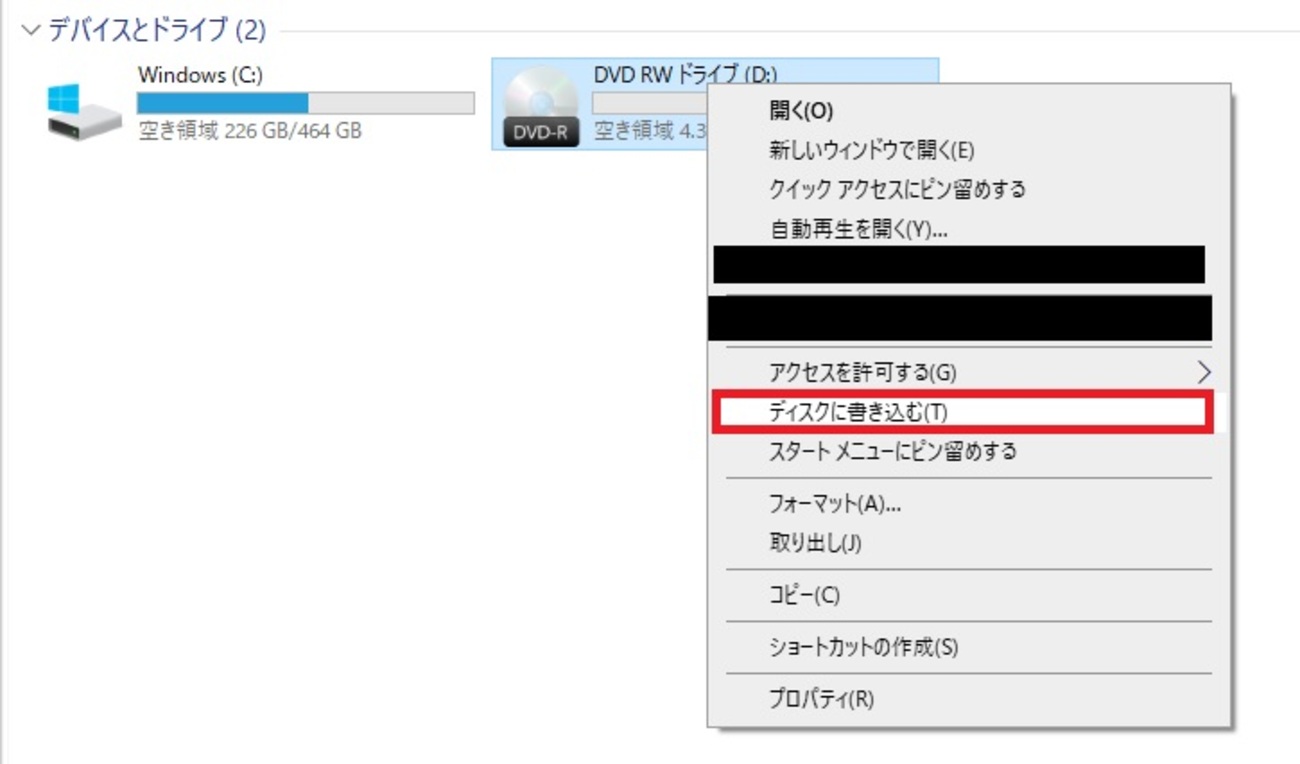The image size is (1300, 764).
Task: Click the デバイスとドライブ (2) header text
Action: pyautogui.click(x=157, y=31)
